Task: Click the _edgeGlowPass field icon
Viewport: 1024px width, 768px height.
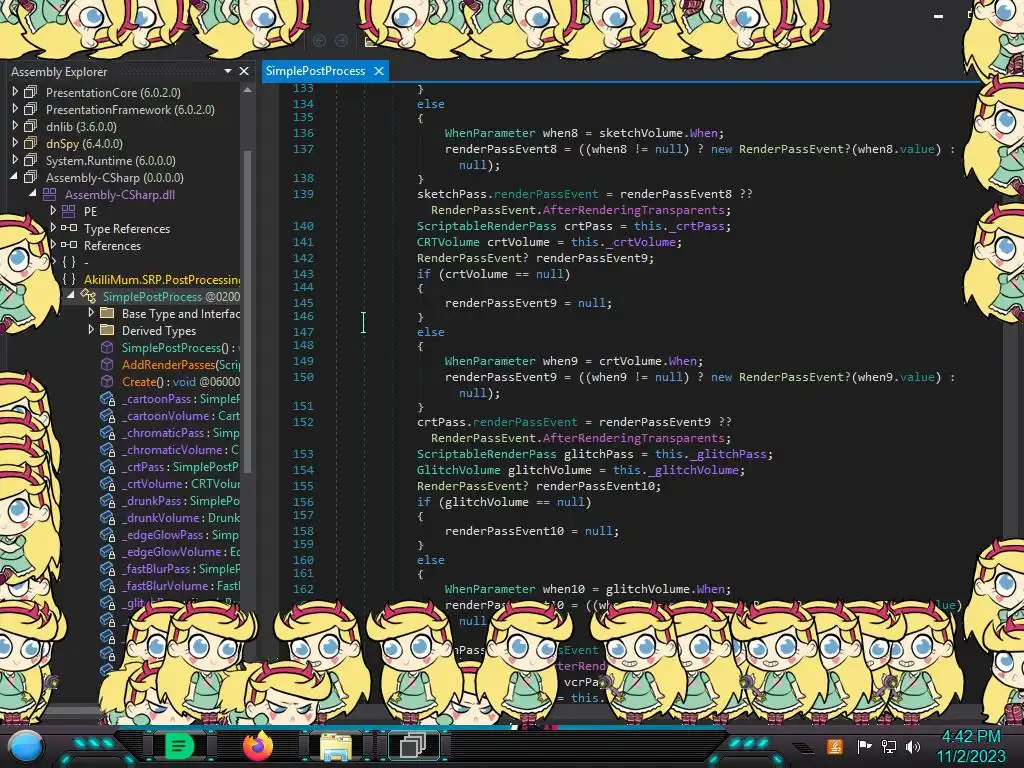Action: (107, 534)
